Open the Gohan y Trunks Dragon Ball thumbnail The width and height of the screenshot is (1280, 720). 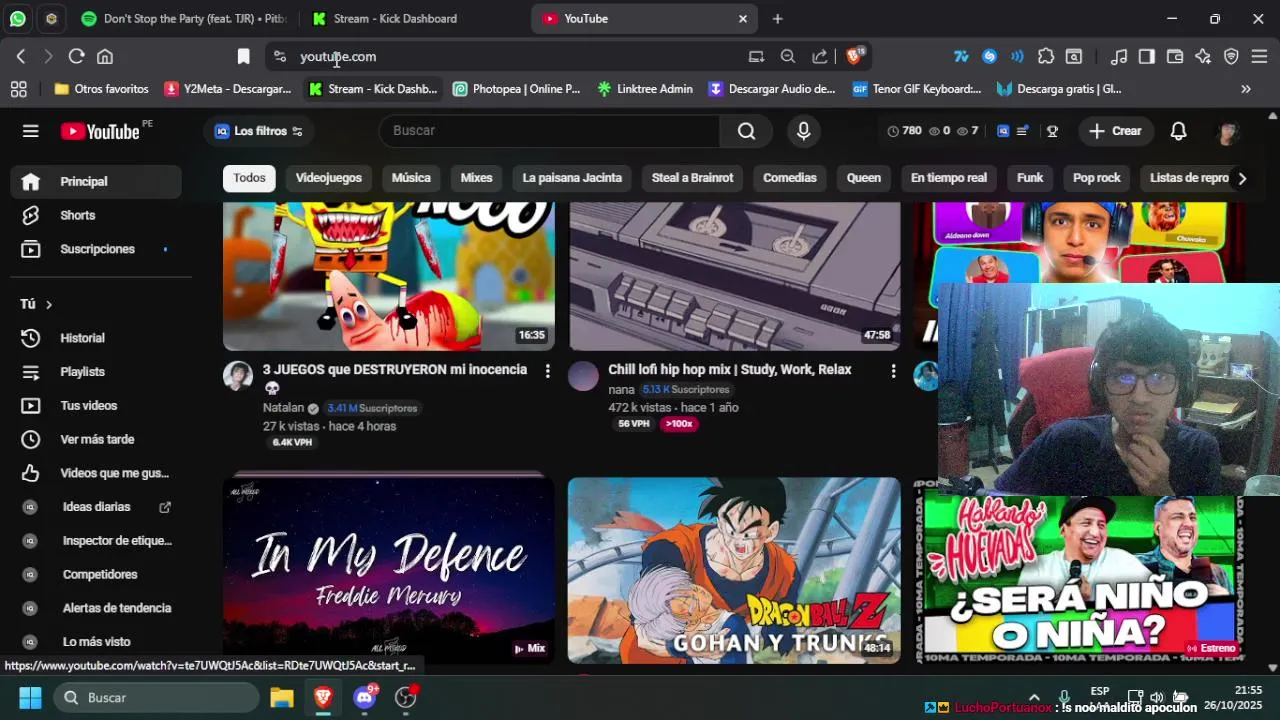734,570
